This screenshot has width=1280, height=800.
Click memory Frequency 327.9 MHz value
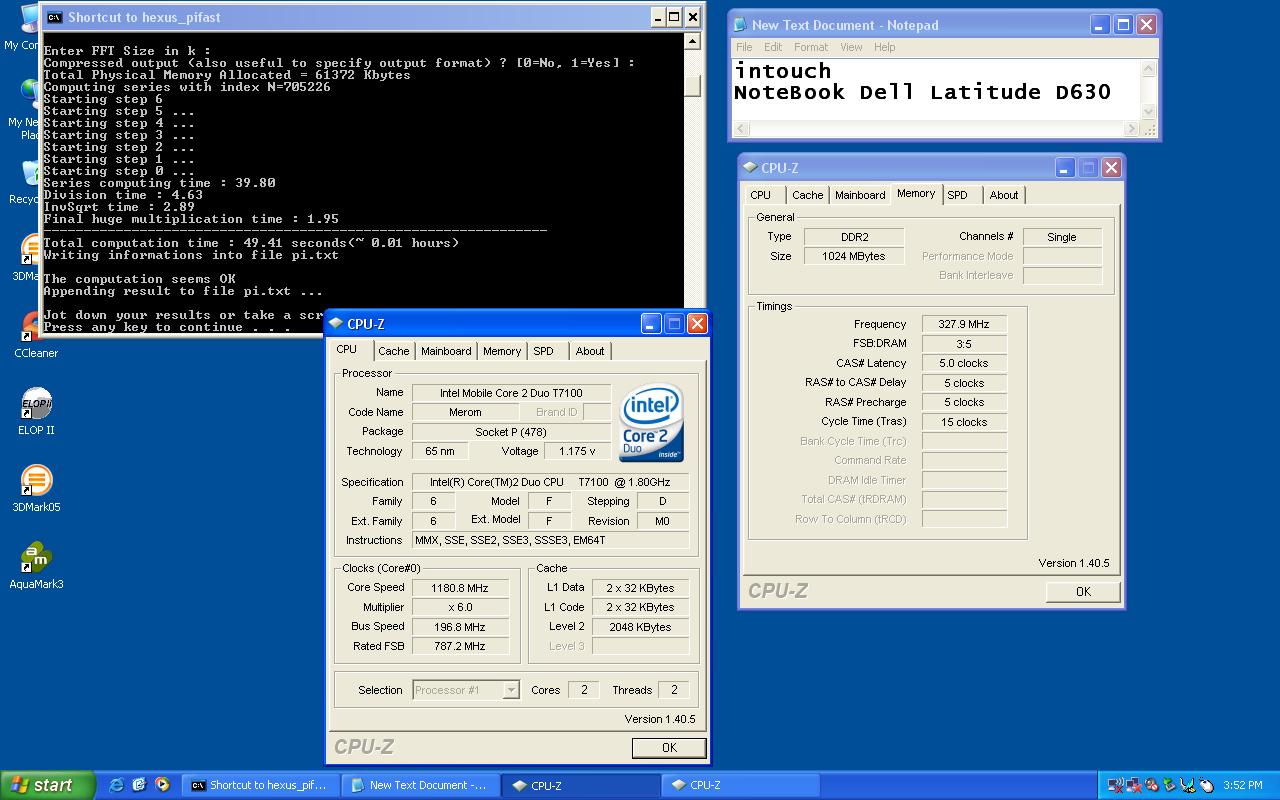tap(964, 324)
